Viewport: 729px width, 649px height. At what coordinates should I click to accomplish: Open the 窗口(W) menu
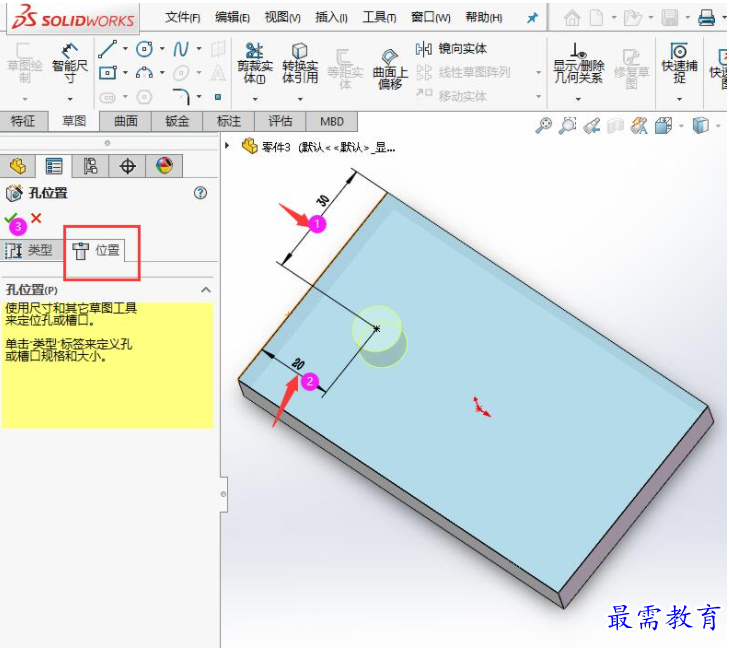(431, 18)
